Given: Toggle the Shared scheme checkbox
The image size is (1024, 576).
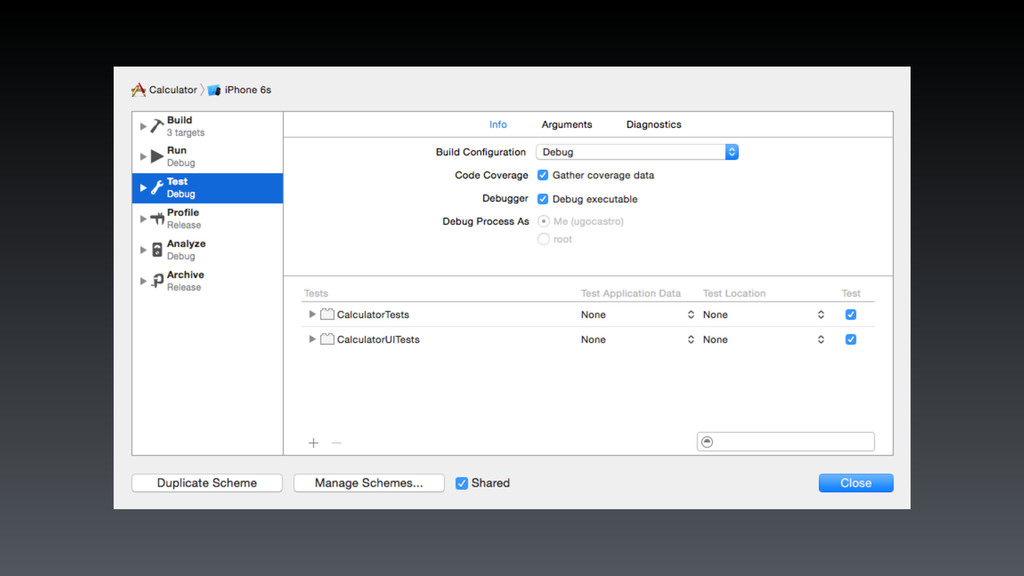Looking at the screenshot, I should (462, 483).
